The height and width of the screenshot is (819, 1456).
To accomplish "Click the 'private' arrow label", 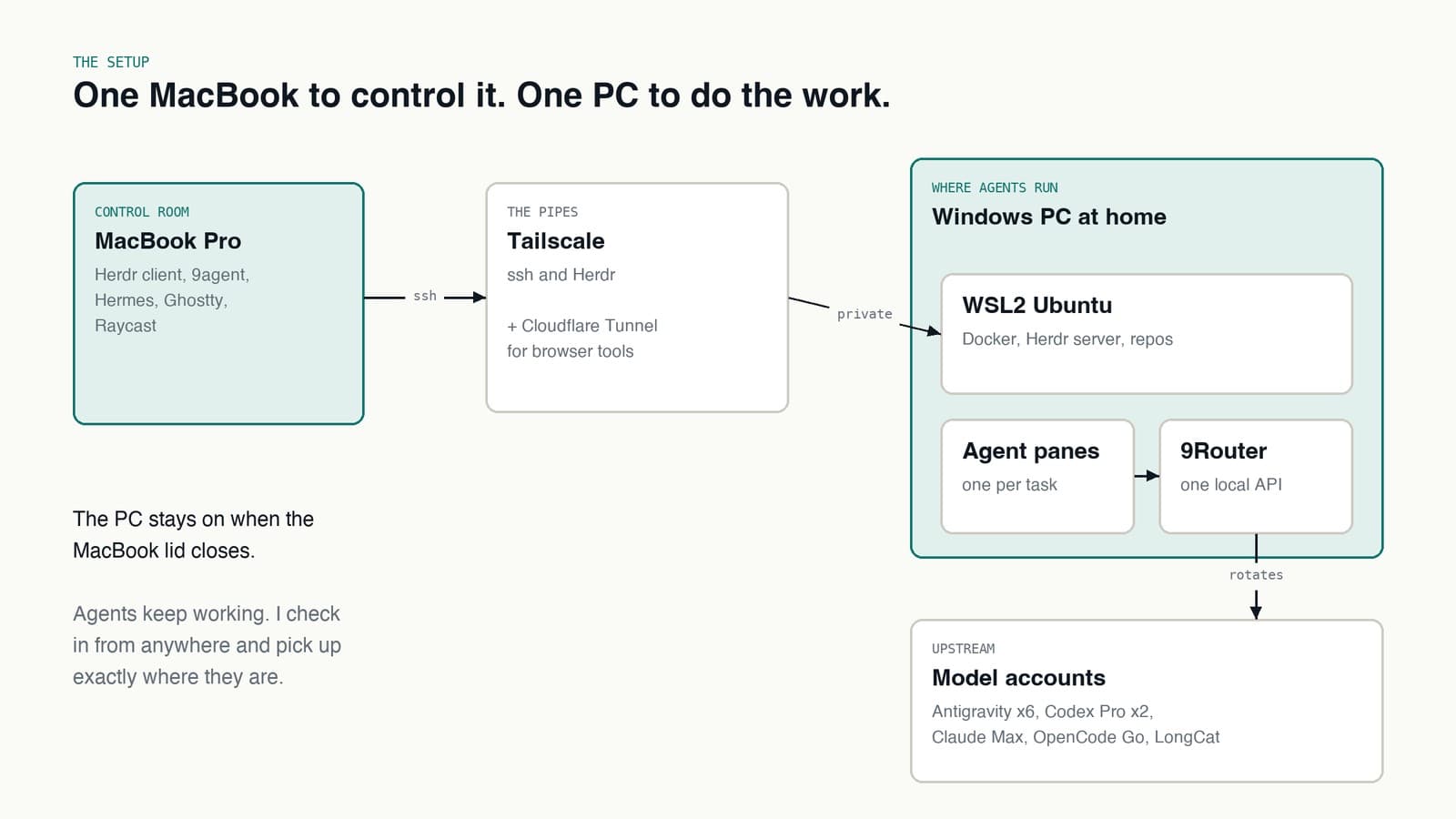I will coord(864,314).
